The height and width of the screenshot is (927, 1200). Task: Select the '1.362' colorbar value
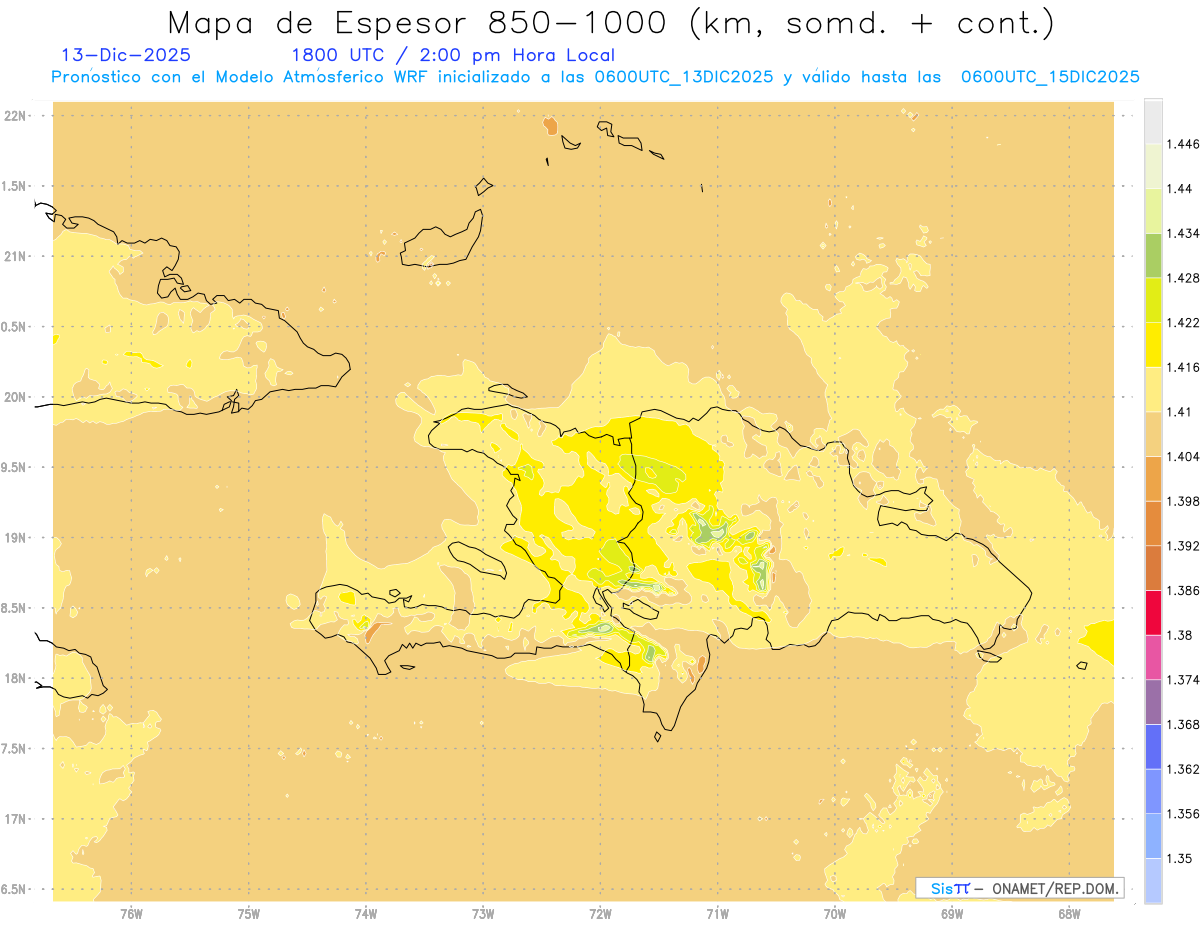point(1182,769)
